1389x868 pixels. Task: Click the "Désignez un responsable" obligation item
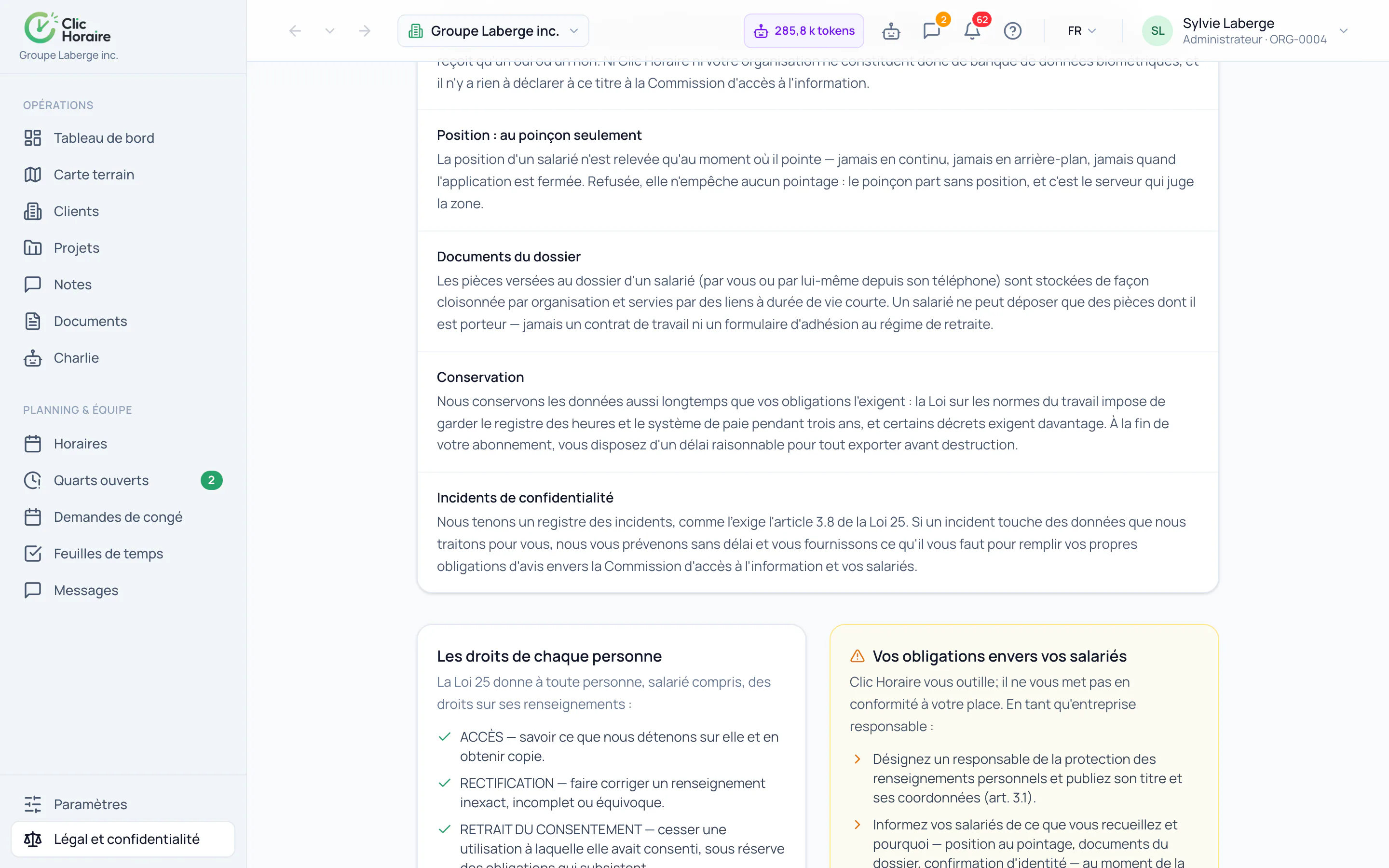(x=1024, y=778)
